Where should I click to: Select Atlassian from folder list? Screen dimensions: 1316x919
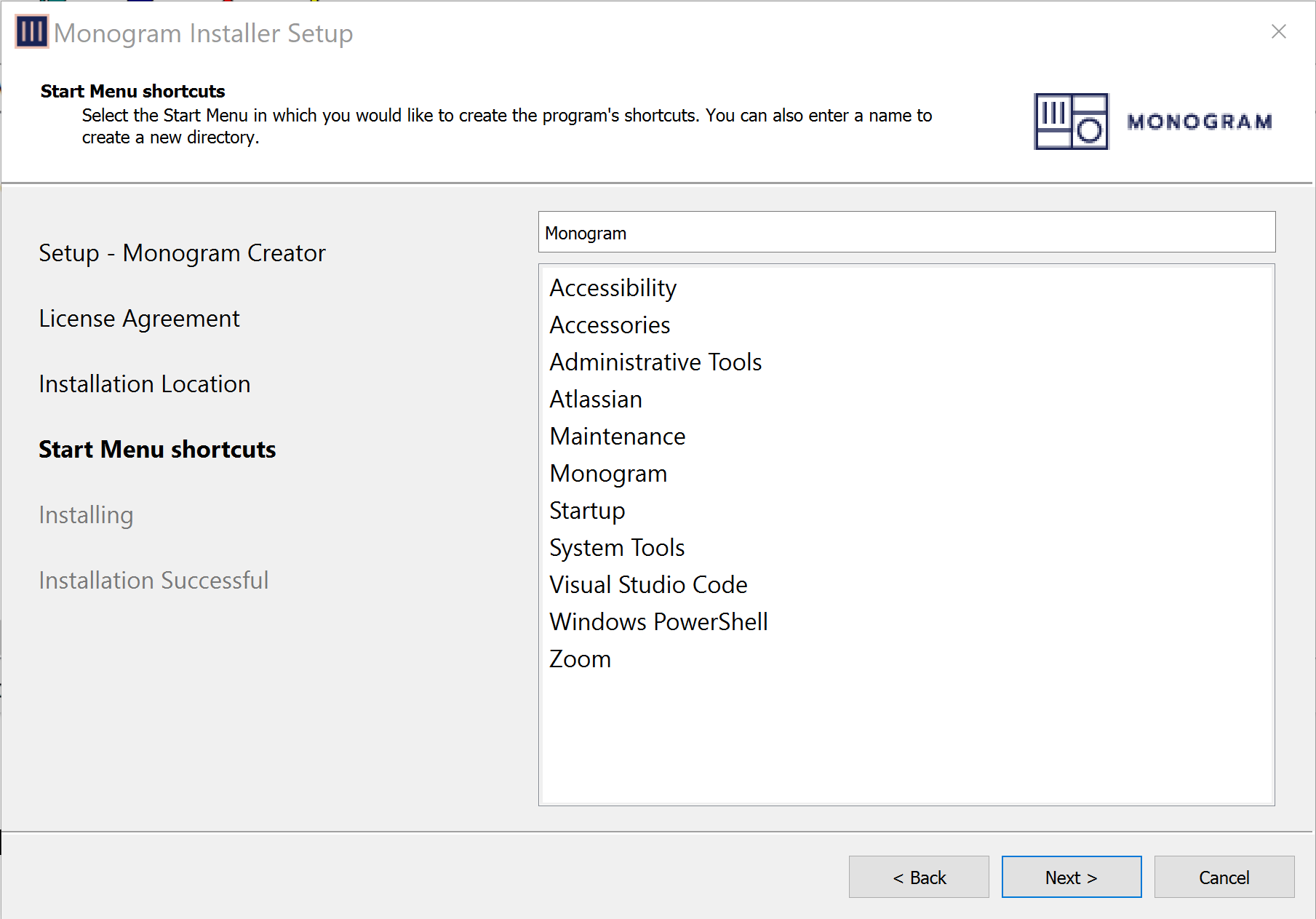tap(596, 399)
